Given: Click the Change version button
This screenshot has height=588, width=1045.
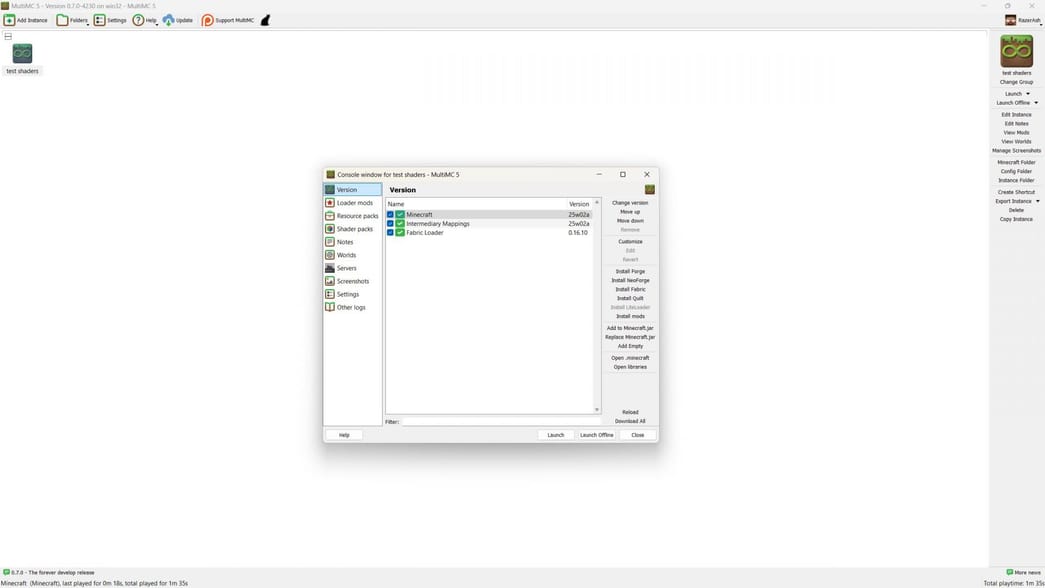Looking at the screenshot, I should [x=629, y=202].
